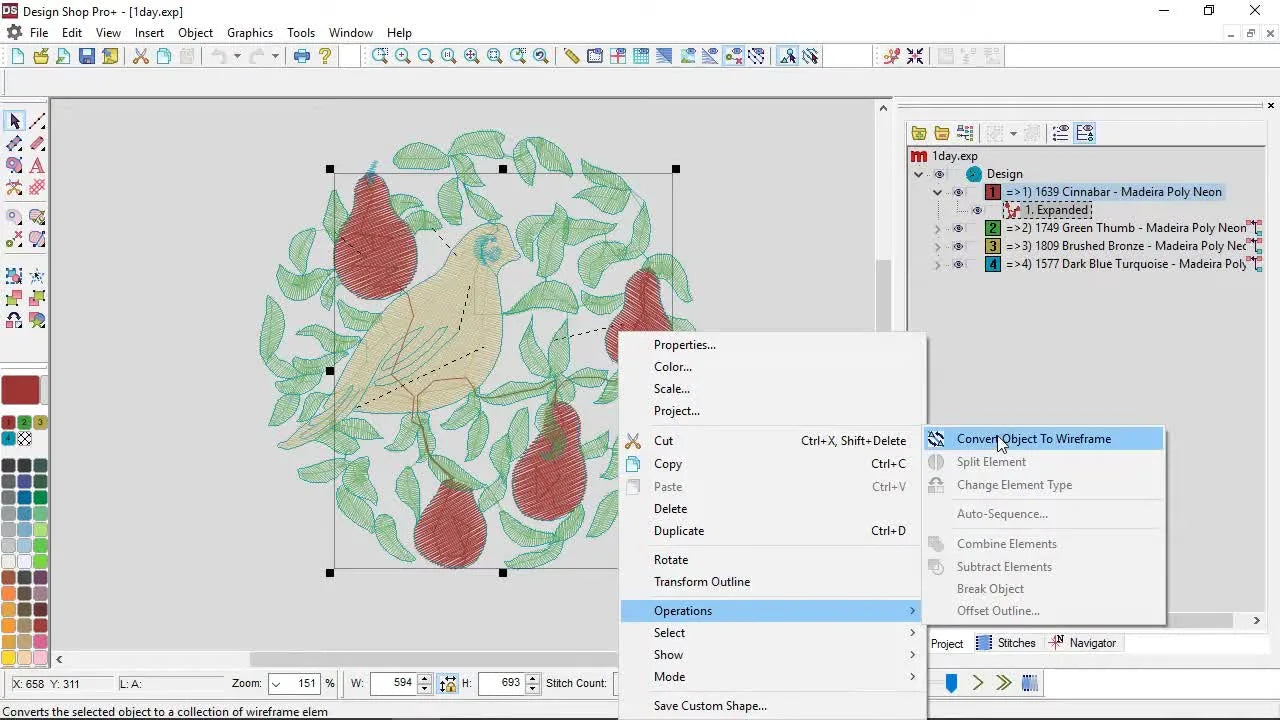
Task: Open the Zoom percentage dropdown
Action: (275, 683)
